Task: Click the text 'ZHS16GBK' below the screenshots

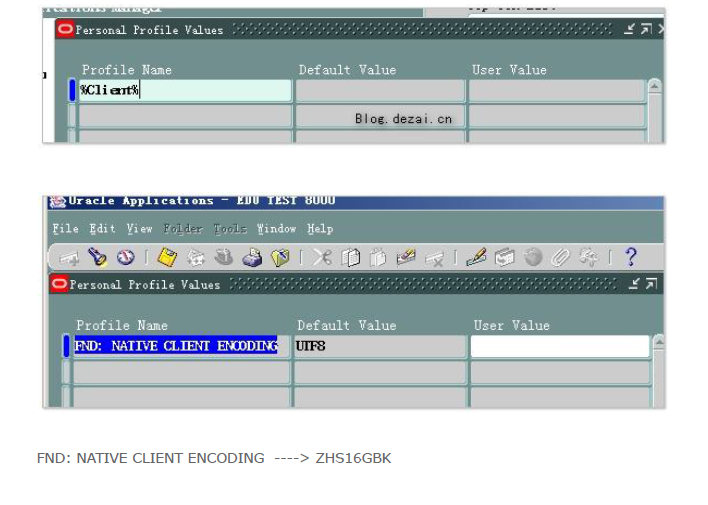Action: coord(353,458)
